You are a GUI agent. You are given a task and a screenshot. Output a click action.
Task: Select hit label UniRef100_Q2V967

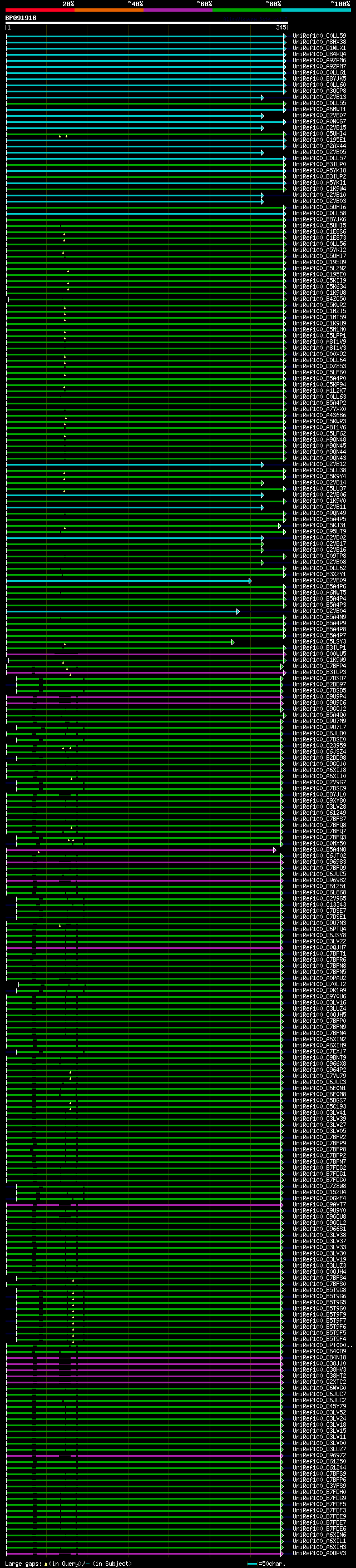pyautogui.click(x=319, y=782)
